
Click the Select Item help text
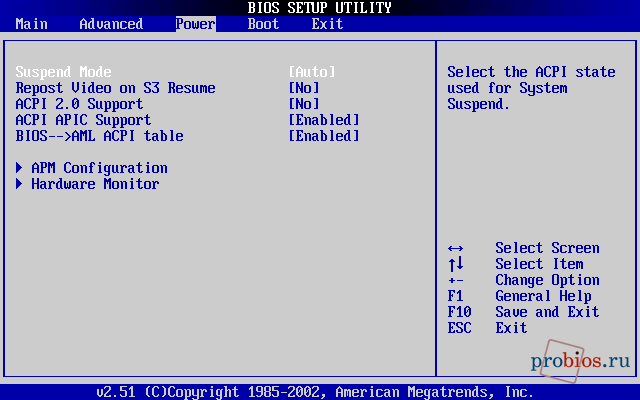coord(539,264)
